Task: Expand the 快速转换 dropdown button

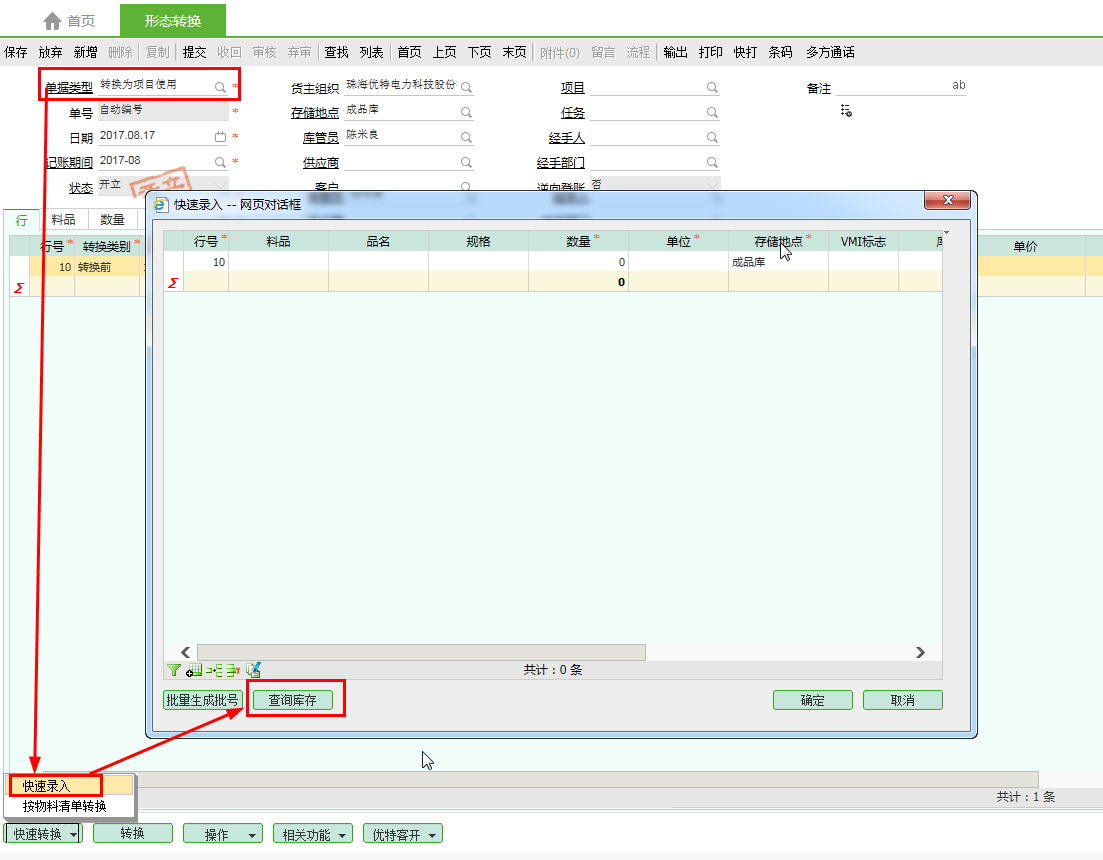Action: point(74,834)
